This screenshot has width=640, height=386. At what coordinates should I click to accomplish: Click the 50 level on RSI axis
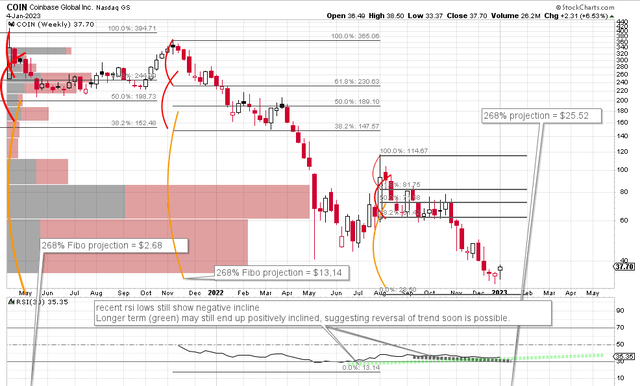click(x=620, y=344)
